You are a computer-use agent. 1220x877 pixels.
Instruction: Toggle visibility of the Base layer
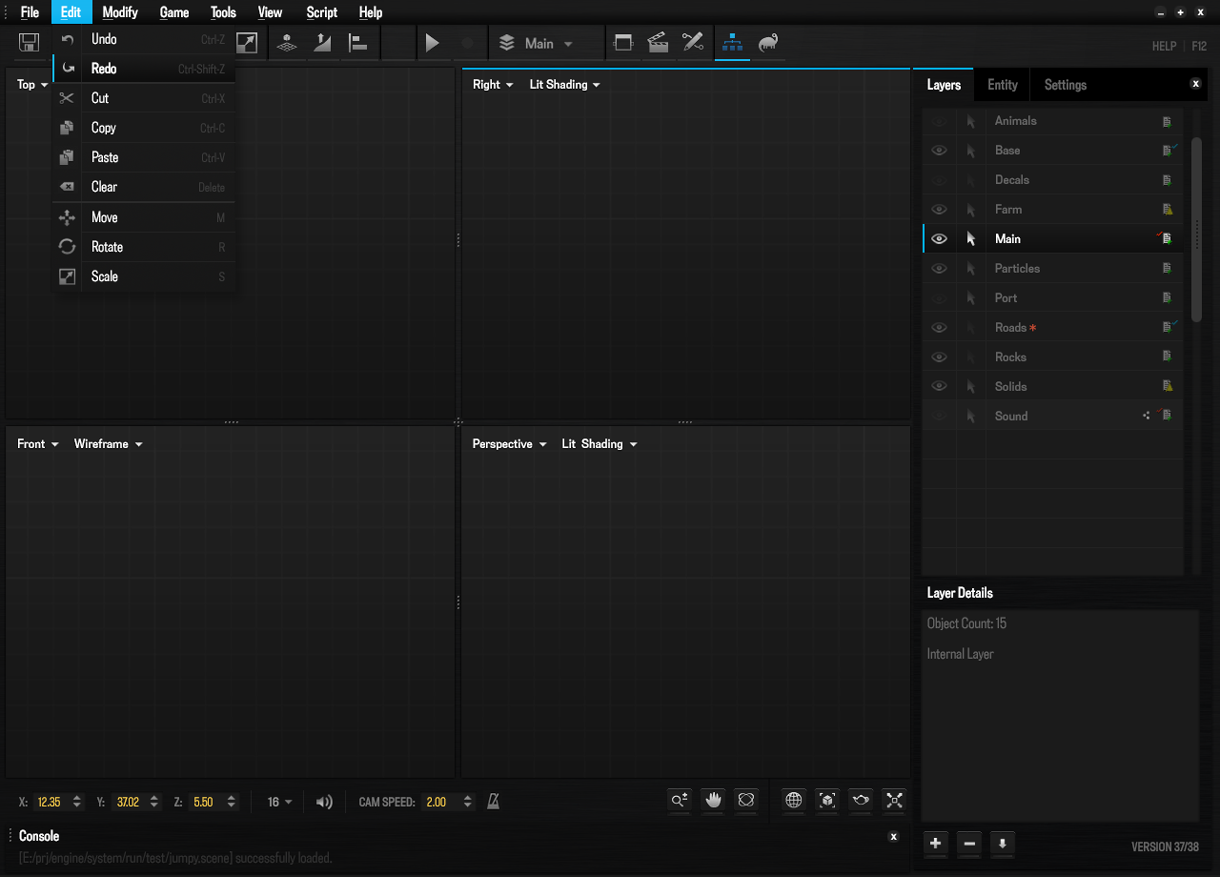click(x=939, y=151)
